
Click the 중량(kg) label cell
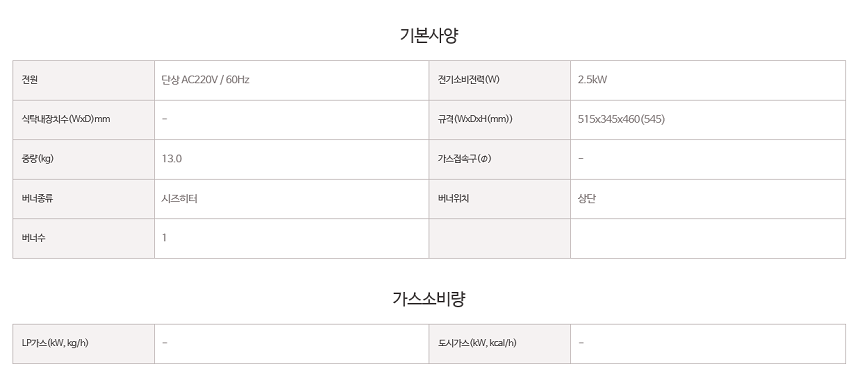click(83, 159)
